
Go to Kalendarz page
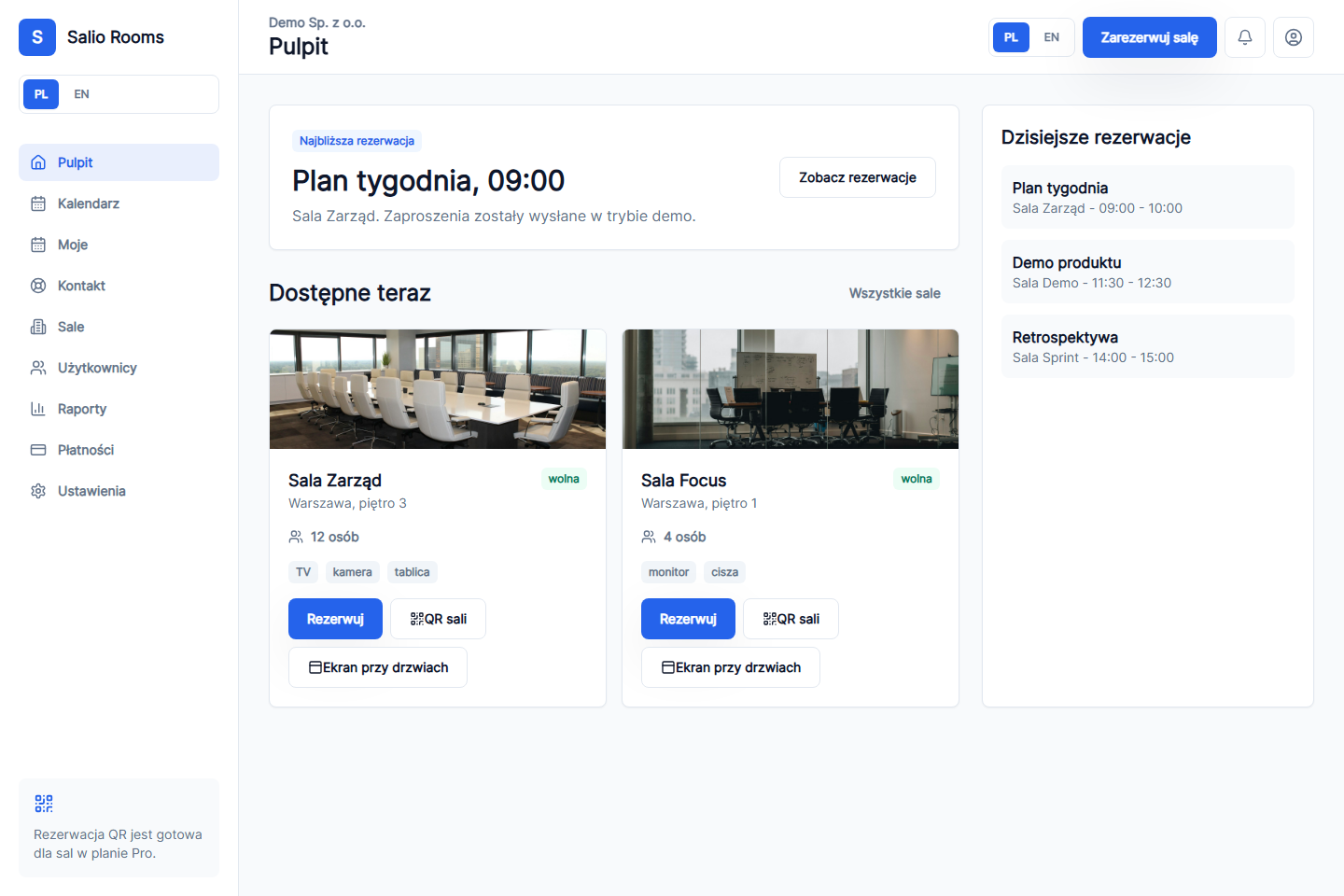tap(119, 203)
